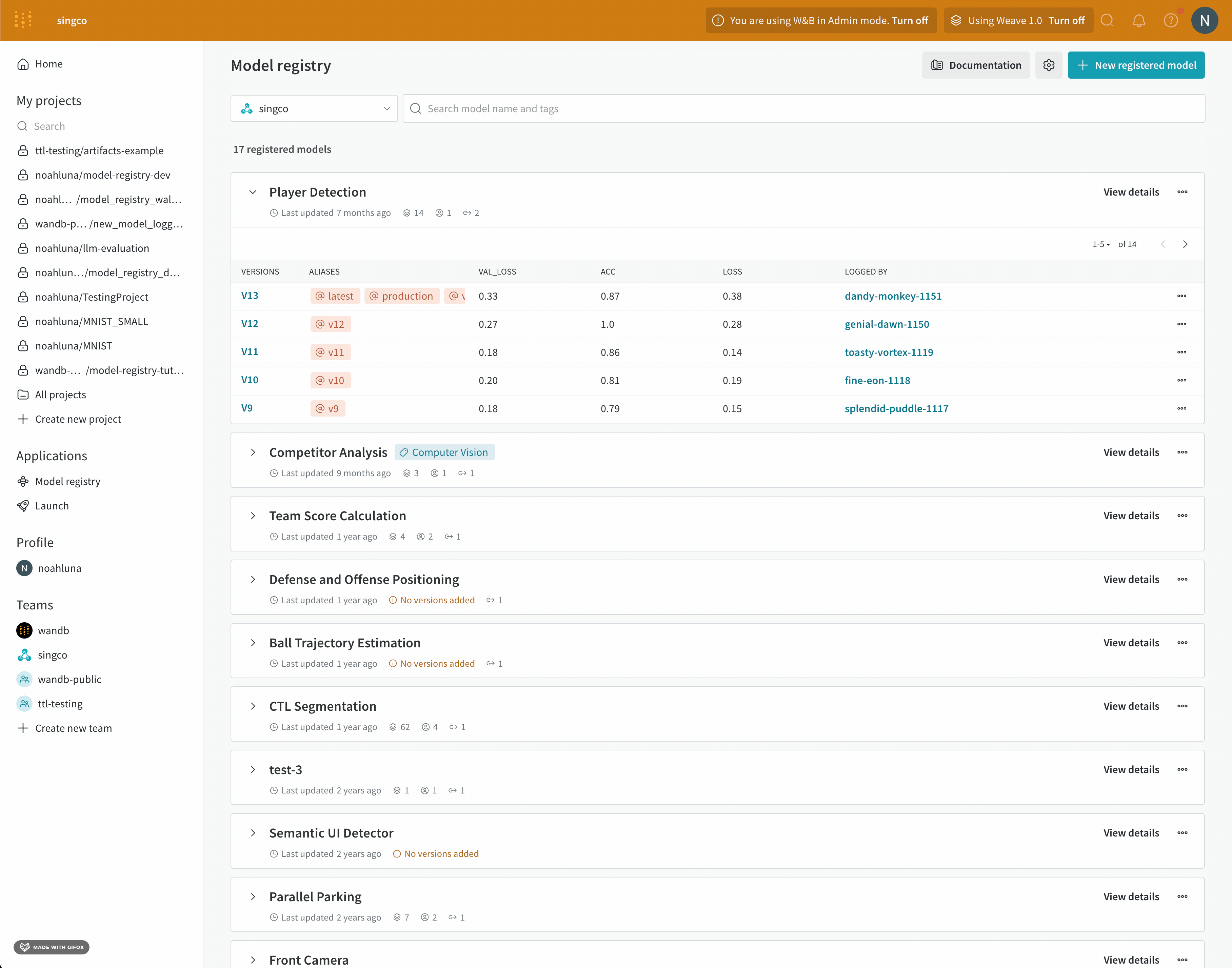Turn off Weave 1.0
This screenshot has height=968, width=1232.
tap(1067, 20)
